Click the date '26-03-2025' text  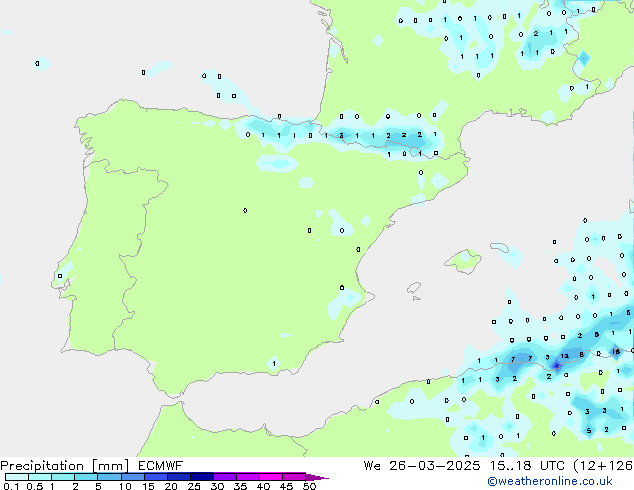coord(435,466)
